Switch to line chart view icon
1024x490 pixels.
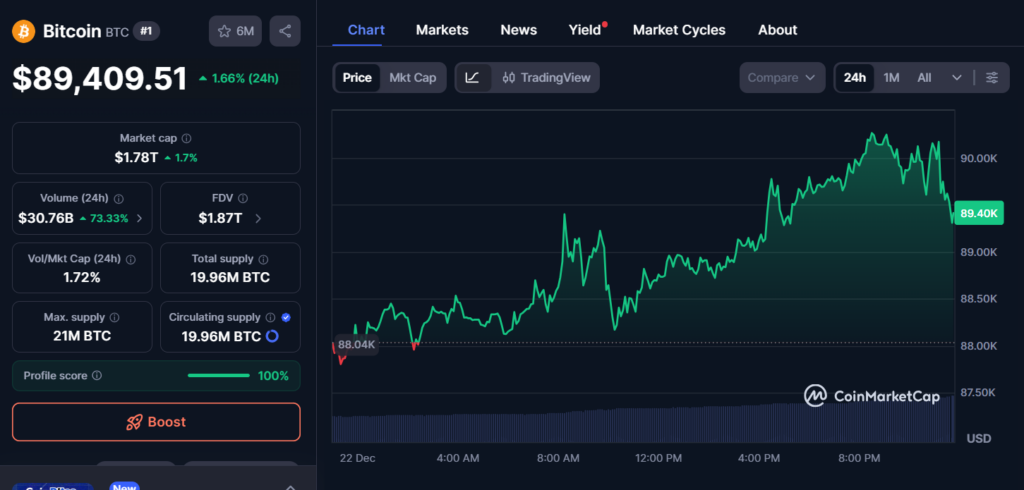point(473,77)
